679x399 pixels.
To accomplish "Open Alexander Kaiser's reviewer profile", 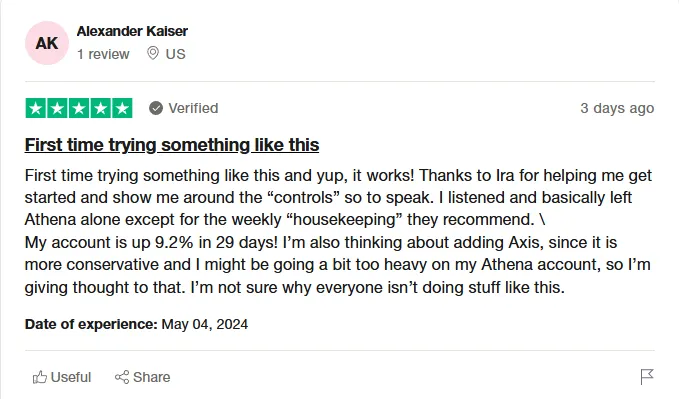I will coord(132,31).
